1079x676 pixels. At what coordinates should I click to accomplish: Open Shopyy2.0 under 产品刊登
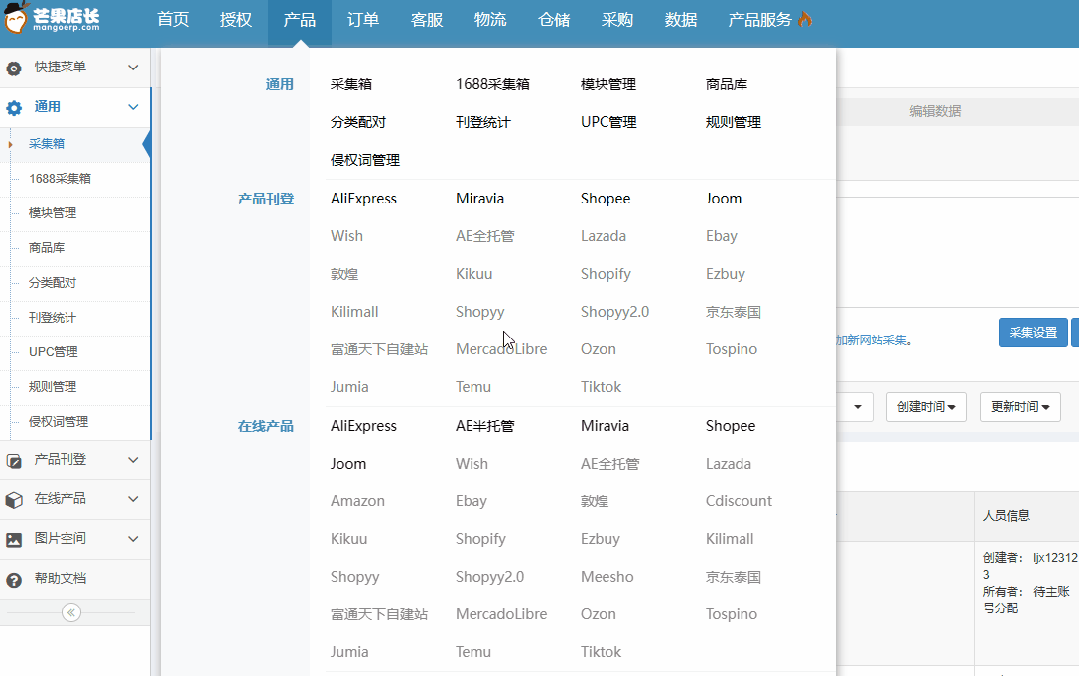(x=615, y=312)
